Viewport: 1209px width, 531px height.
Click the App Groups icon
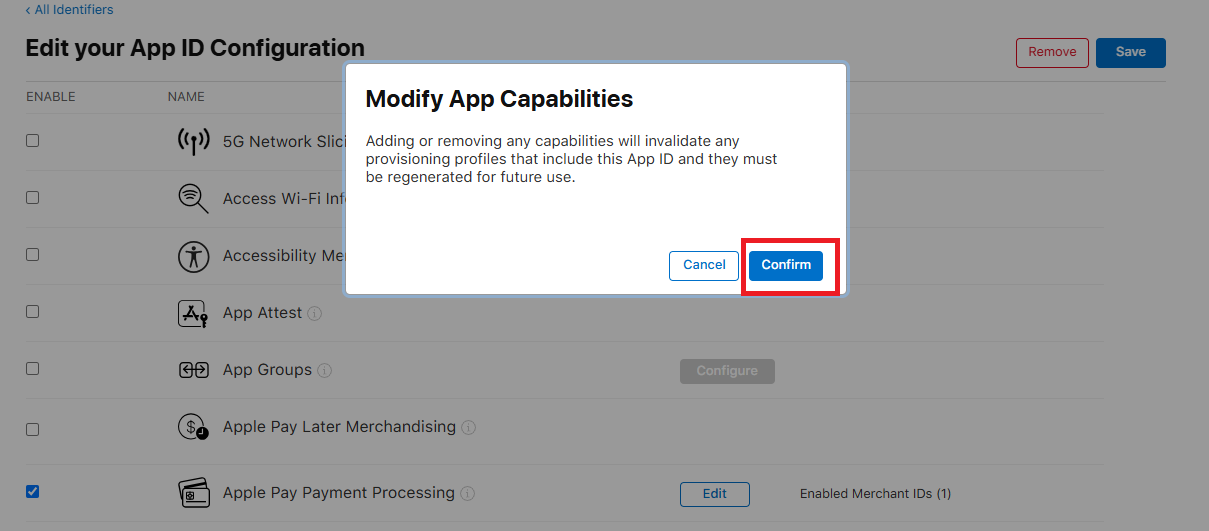[x=193, y=370]
